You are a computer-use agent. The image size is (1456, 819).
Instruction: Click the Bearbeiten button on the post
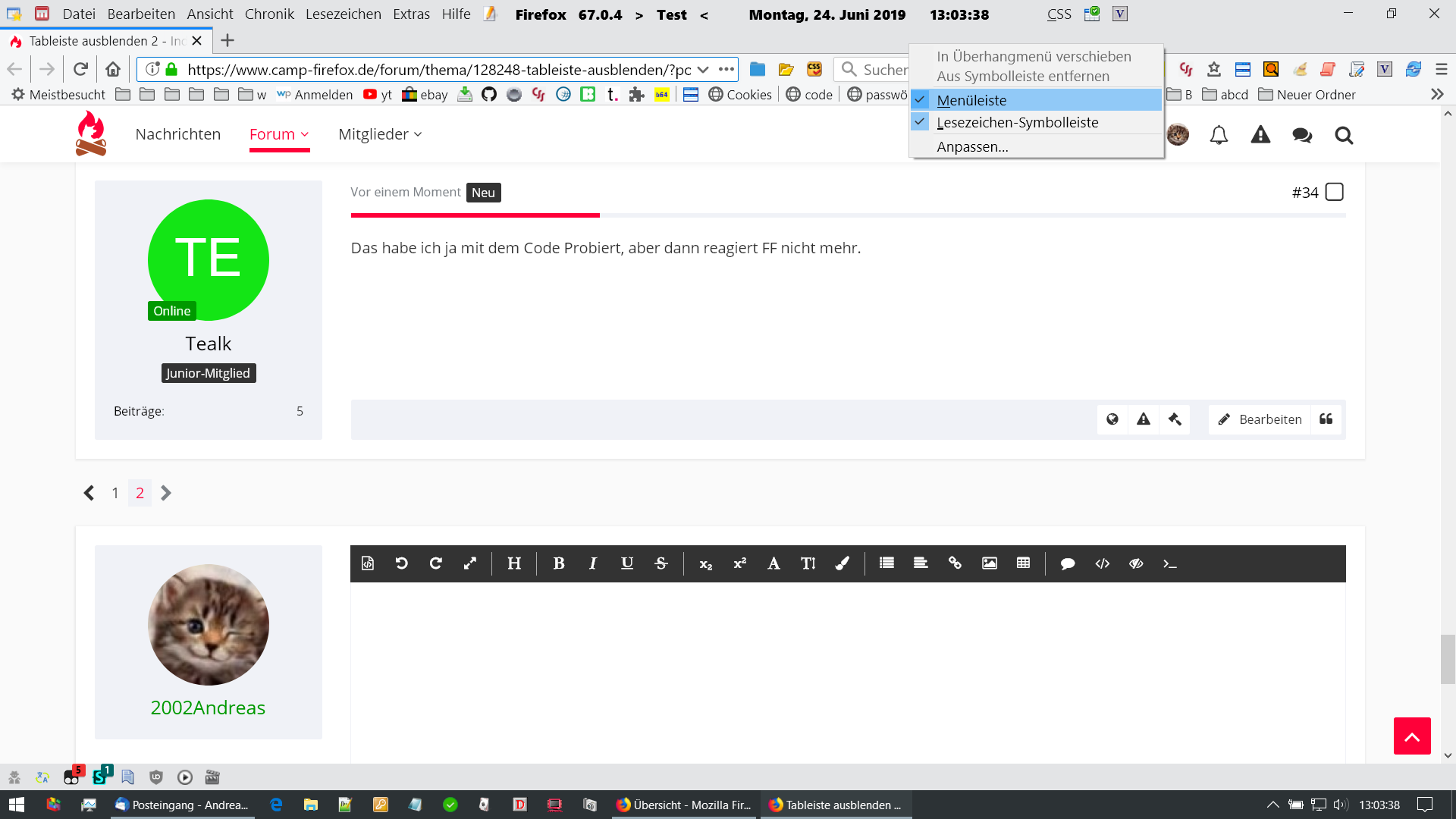(1260, 419)
